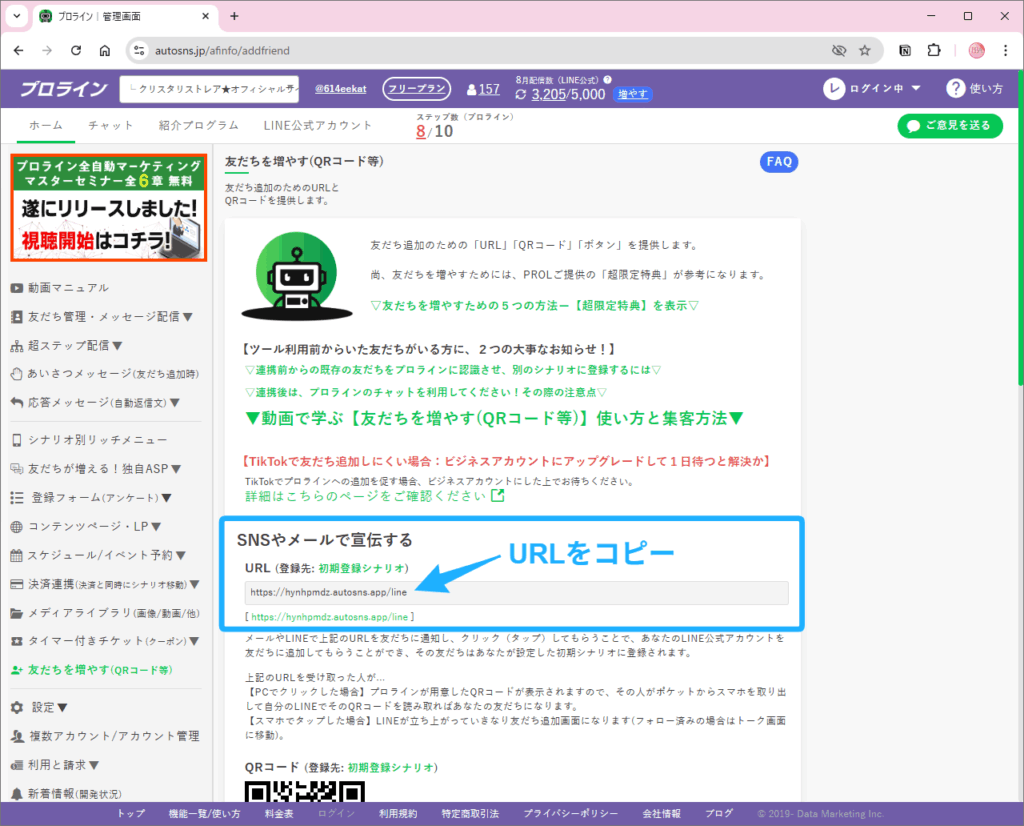This screenshot has height=826, width=1024.
Task: Click the account name field in header
Action: click(209, 89)
